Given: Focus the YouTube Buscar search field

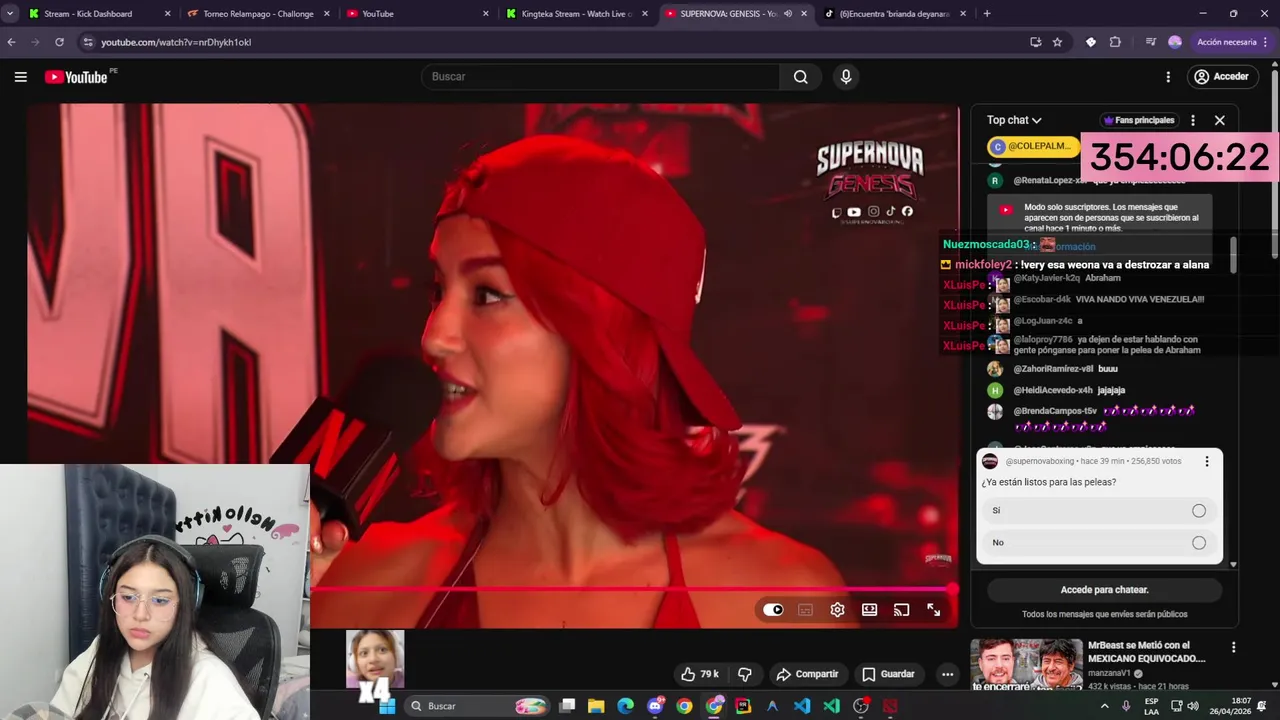Looking at the screenshot, I should click(x=600, y=77).
